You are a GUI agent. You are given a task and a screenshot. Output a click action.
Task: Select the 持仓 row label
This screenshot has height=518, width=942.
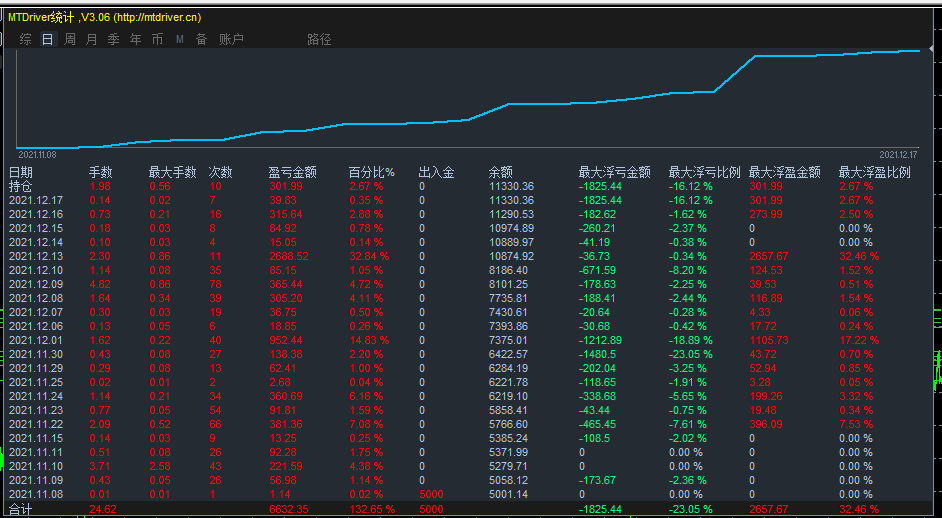21,186
